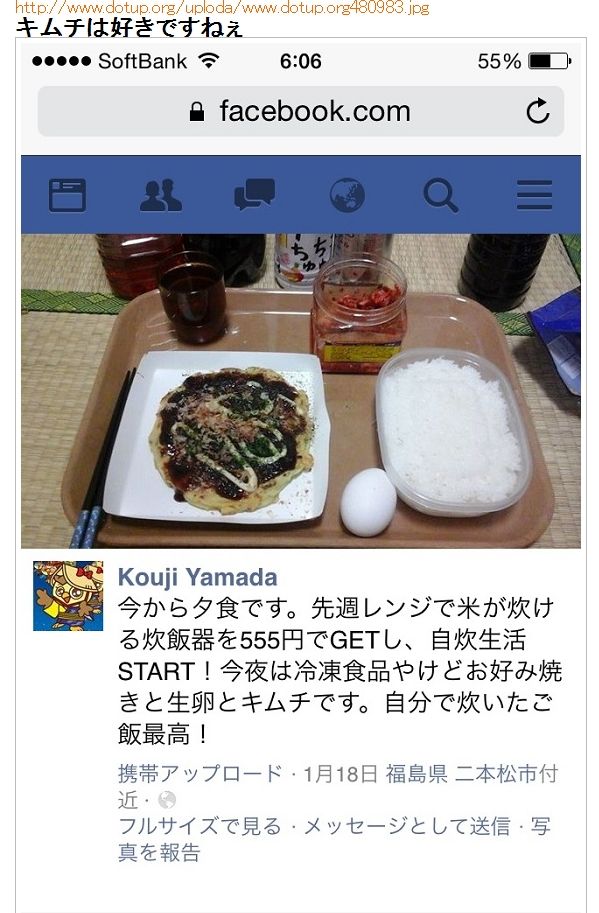
Task: Open the messages chat bubble icon
Action: pos(254,195)
